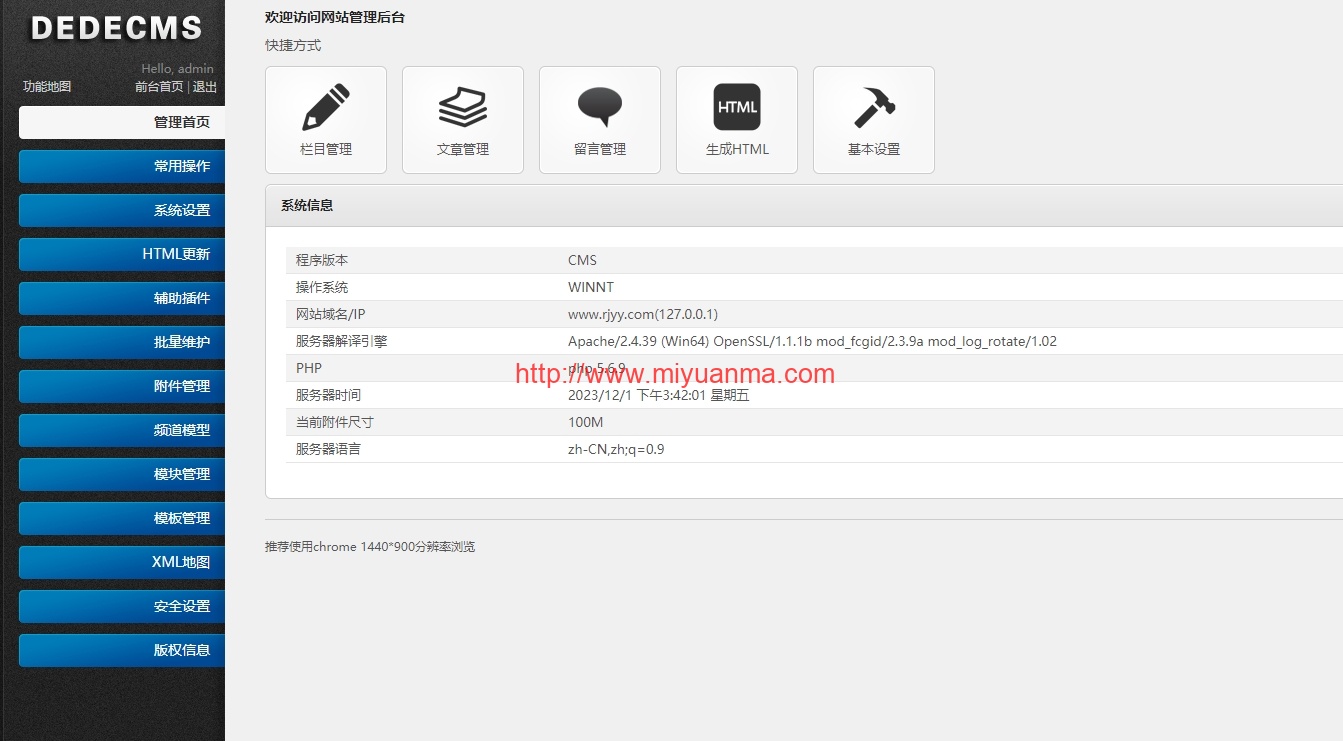This screenshot has width=1343, height=741.
Task: Click the 欢迎访问网站管理后台 heading
Action: (x=335, y=17)
